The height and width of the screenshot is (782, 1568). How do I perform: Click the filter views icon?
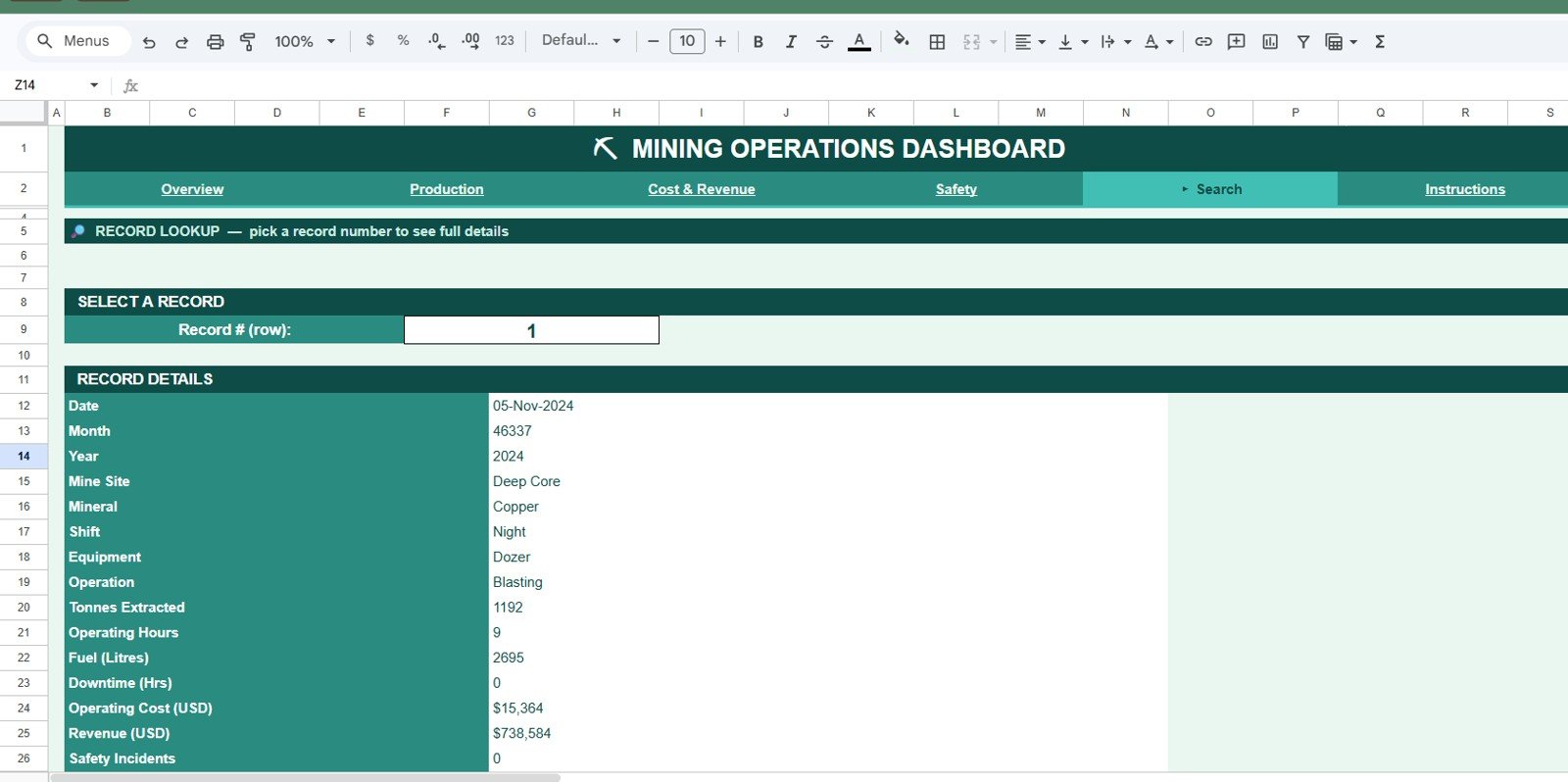[x=1334, y=41]
